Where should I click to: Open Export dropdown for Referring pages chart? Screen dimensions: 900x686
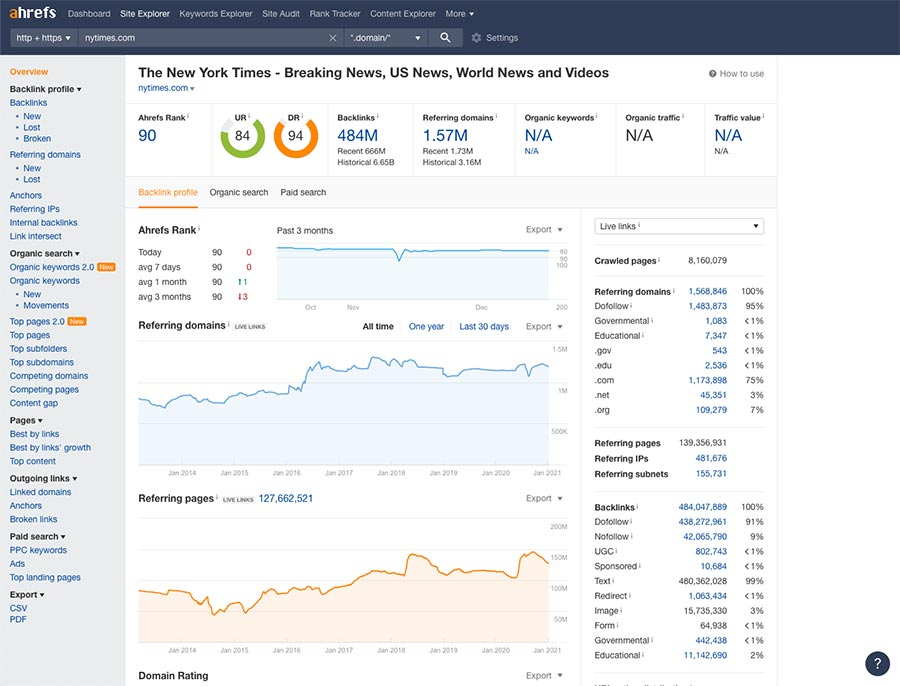[x=544, y=498]
